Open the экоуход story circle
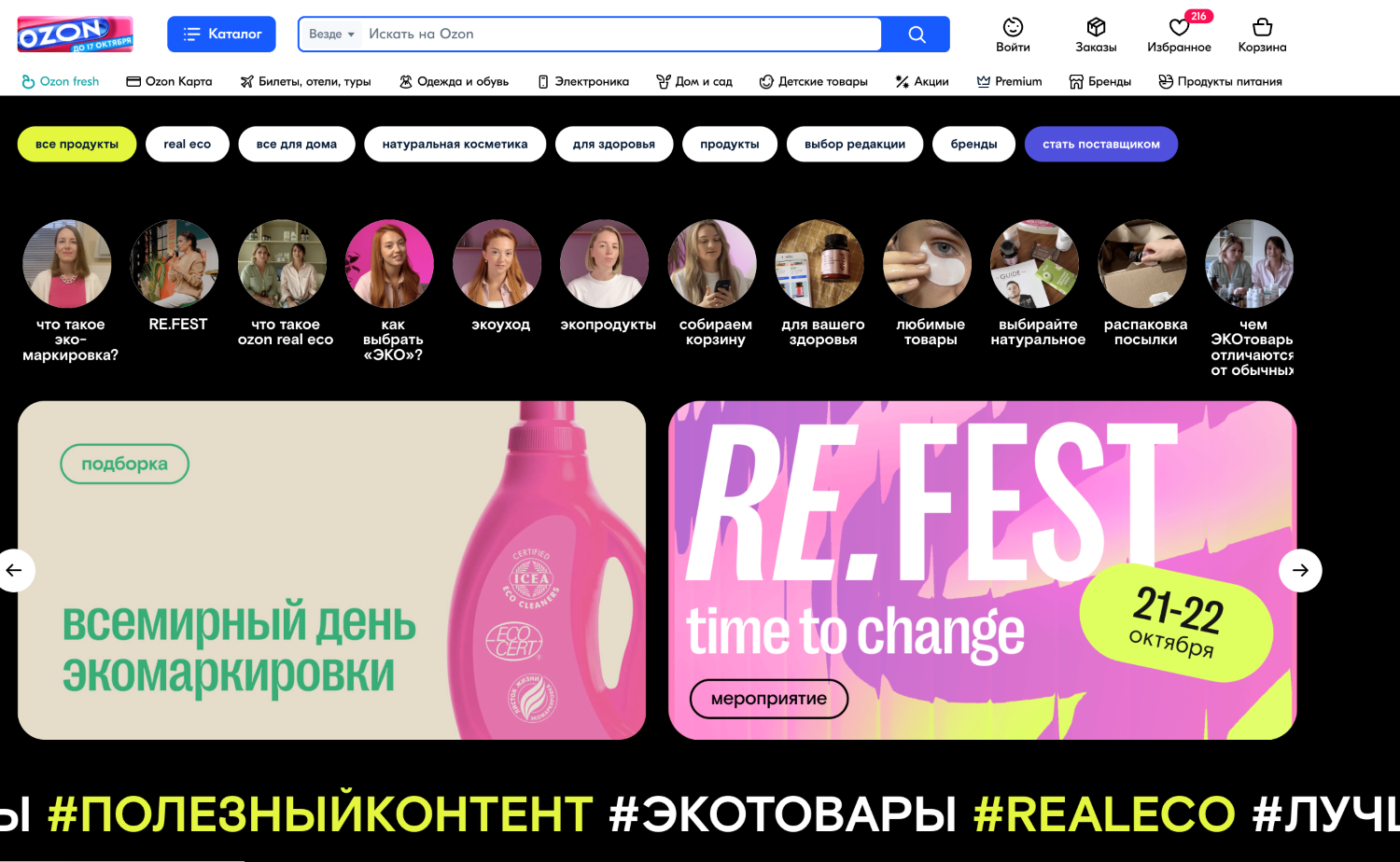This screenshot has width=1400, height=862. pos(497,264)
